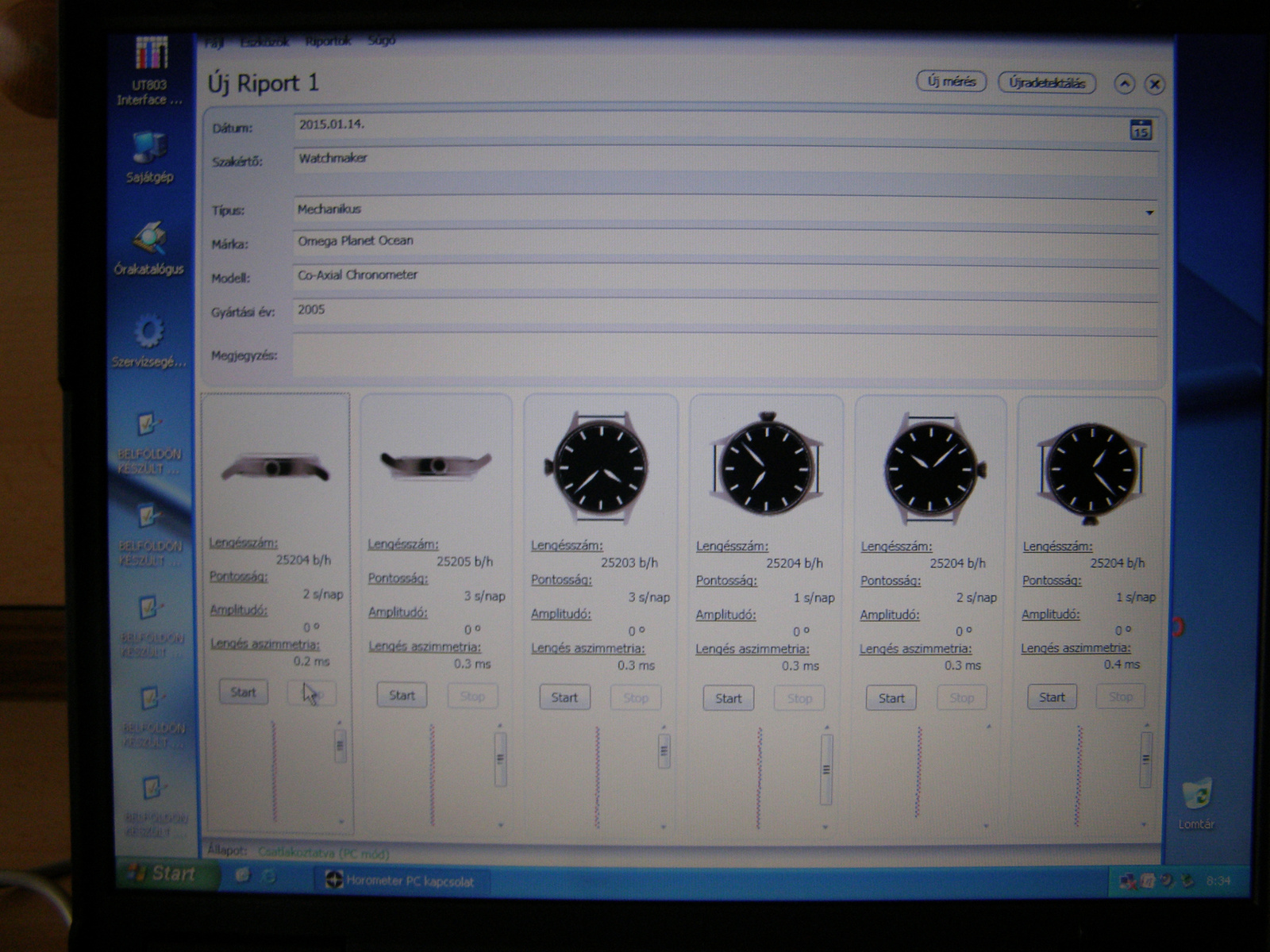Start measurement in the crown-up watch panel
Viewport: 1270px width, 952px height.
point(728,698)
